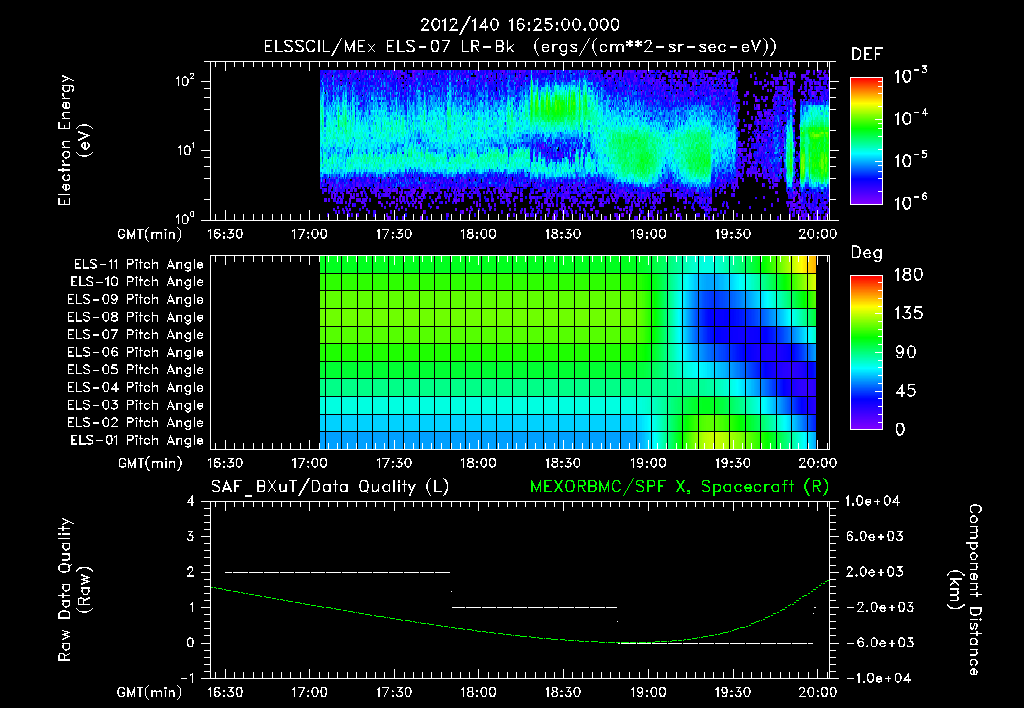Click the 6.0e+03 right axis value
Viewport: 1024px width, 708px height.
pyautogui.click(x=875, y=536)
